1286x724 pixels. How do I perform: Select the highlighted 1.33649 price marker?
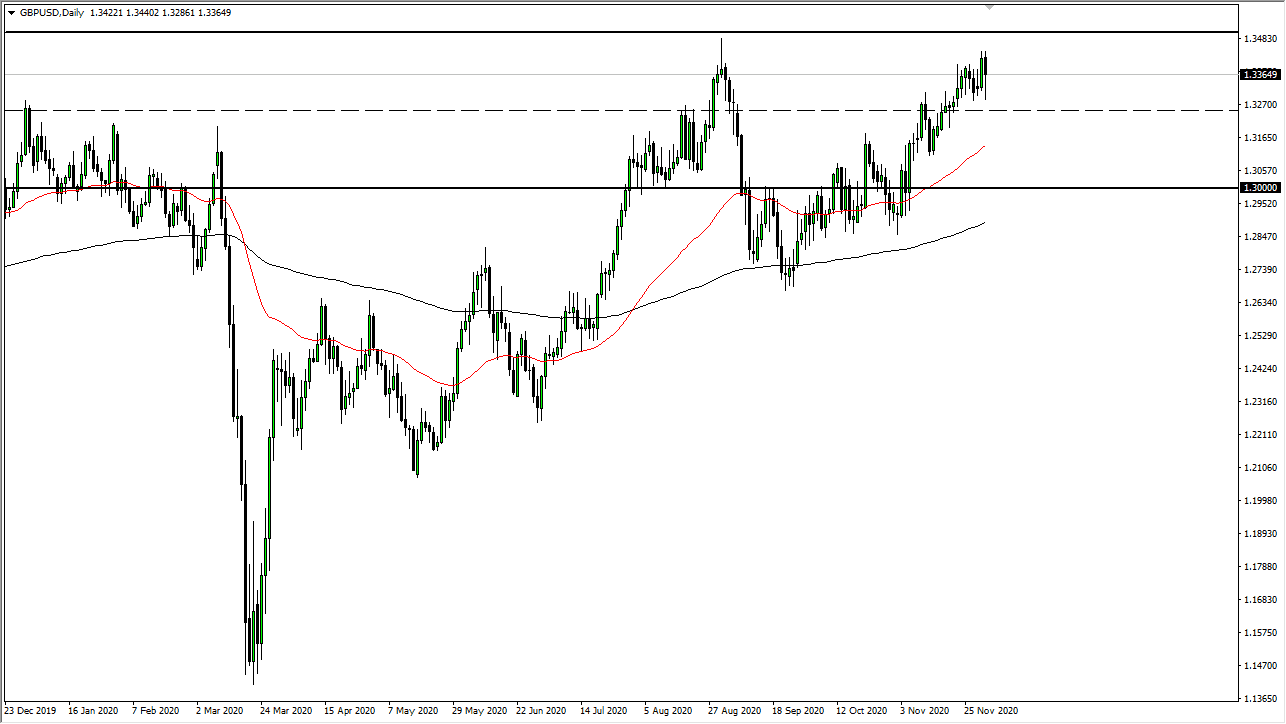pyautogui.click(x=1258, y=73)
